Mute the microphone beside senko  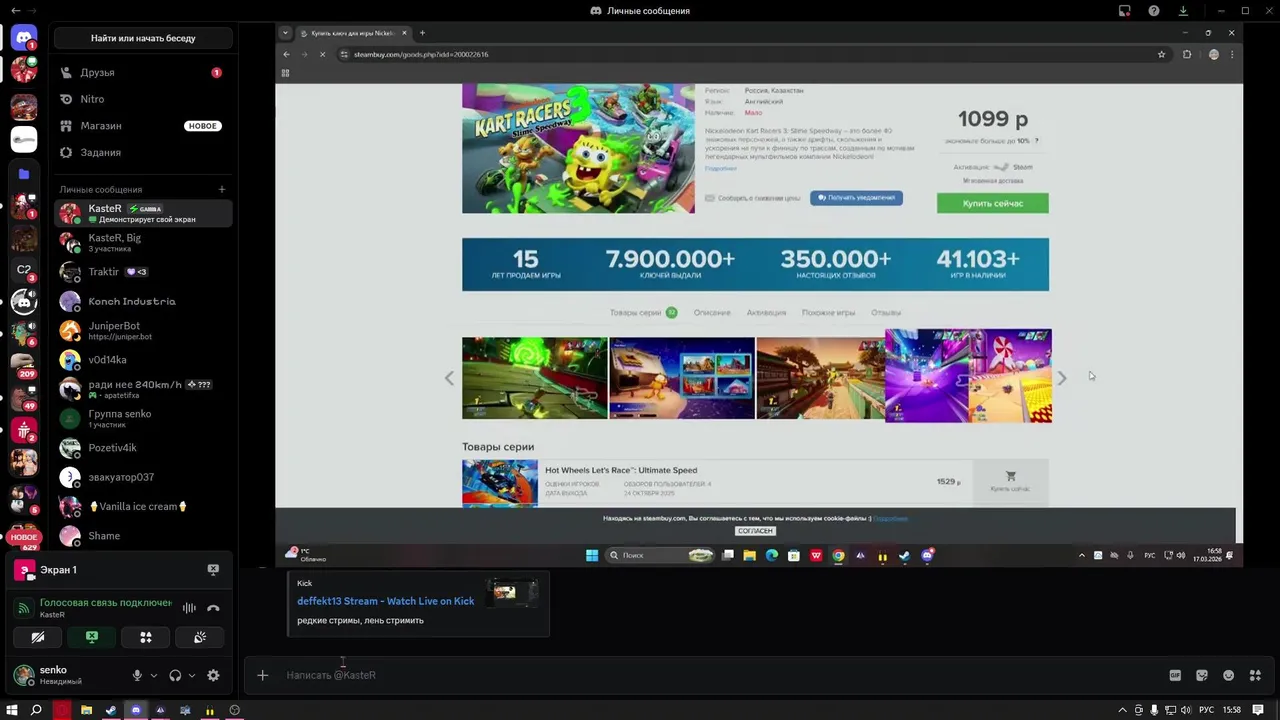(137, 675)
